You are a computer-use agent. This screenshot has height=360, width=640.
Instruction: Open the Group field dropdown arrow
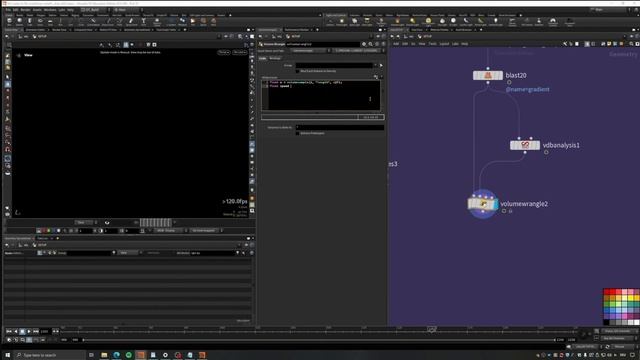[376, 65]
